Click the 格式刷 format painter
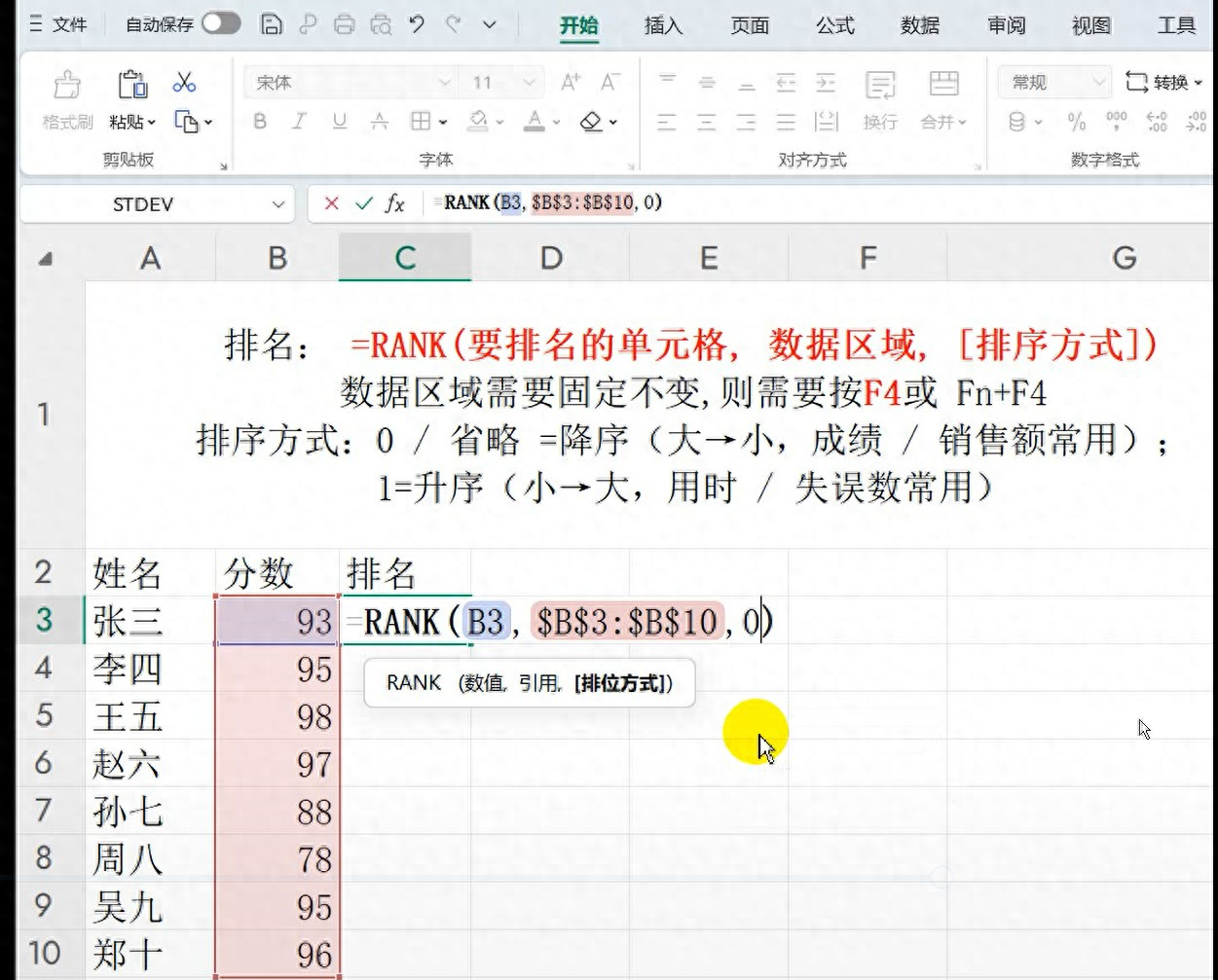 pos(67,100)
